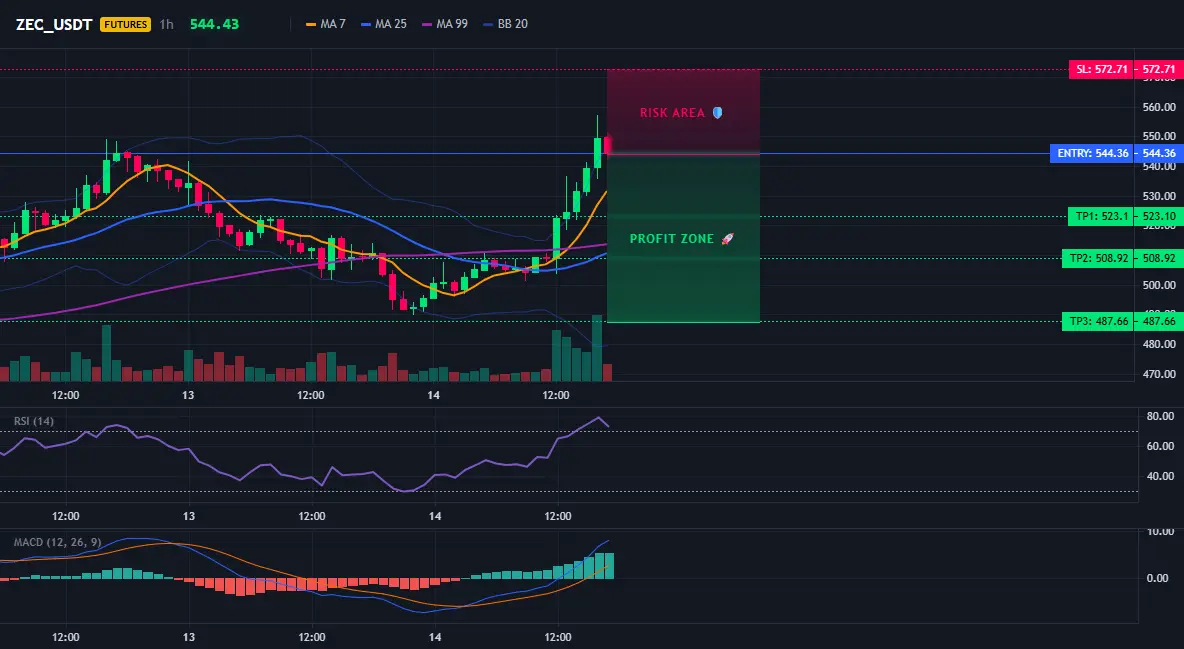1184x649 pixels.
Task: Click the 470.00 price axis value
Action: 1159,374
